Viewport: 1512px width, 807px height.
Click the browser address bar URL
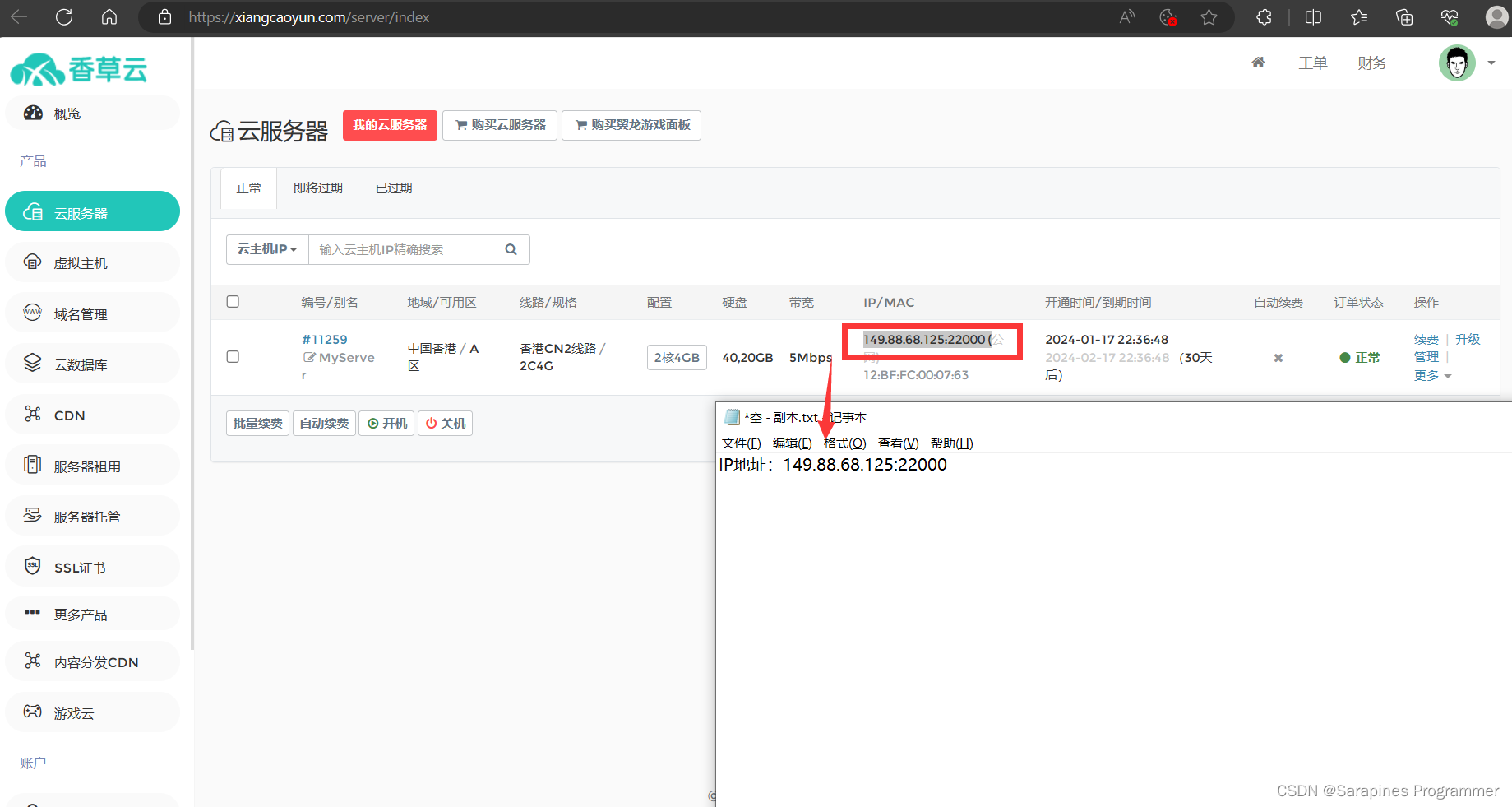309,17
